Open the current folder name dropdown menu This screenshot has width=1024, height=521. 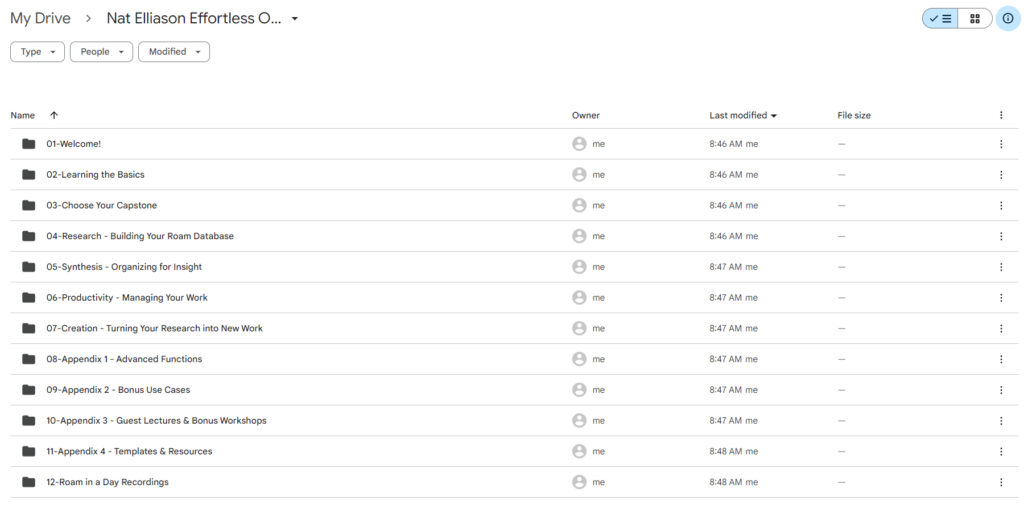[x=295, y=19]
